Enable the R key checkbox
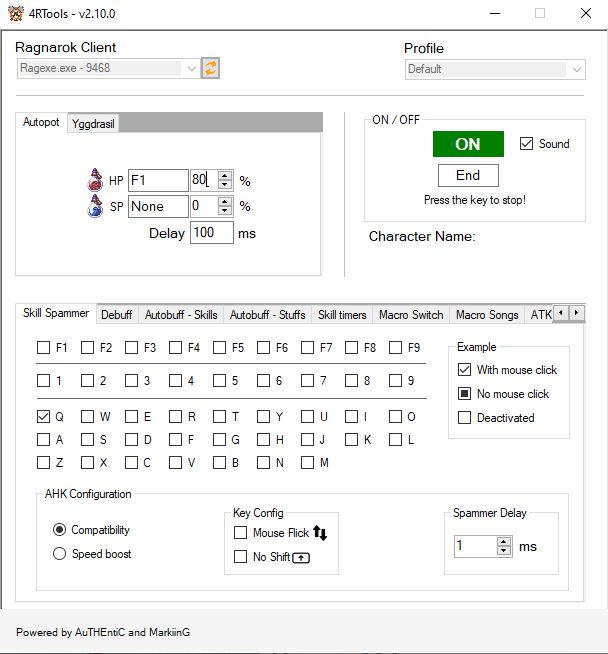Screen dimensions: 608x654 [175, 416]
